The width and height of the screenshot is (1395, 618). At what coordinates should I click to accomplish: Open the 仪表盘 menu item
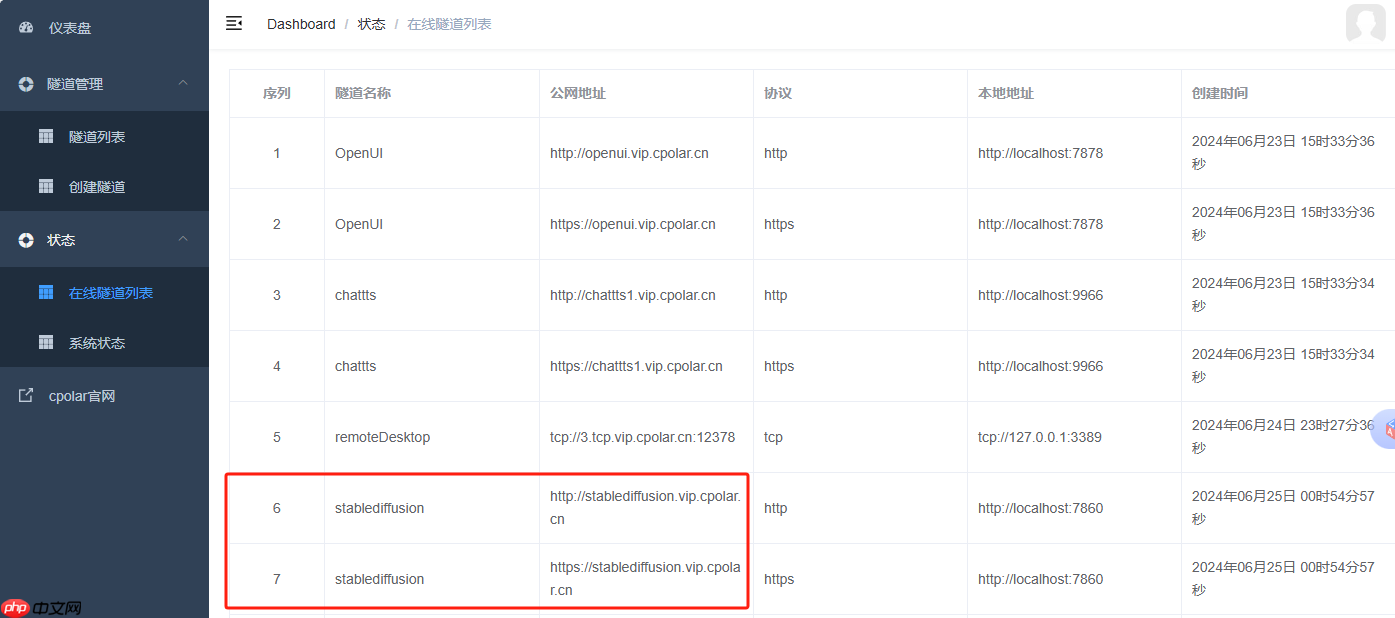104,28
